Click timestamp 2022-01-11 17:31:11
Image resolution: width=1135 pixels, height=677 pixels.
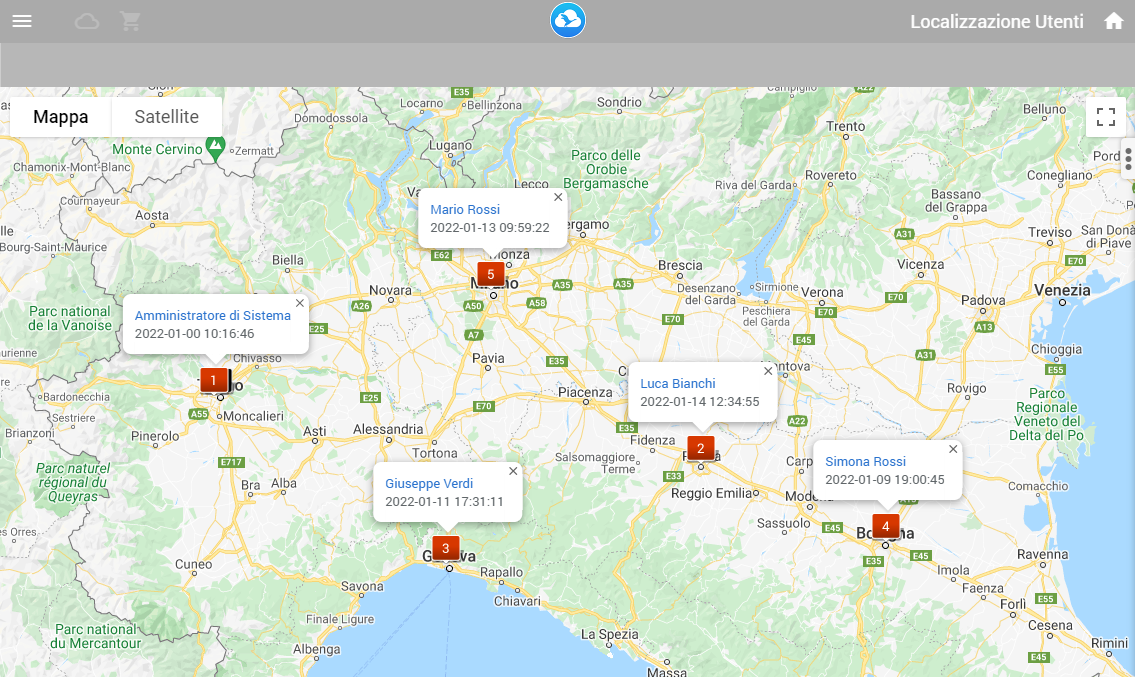point(444,502)
